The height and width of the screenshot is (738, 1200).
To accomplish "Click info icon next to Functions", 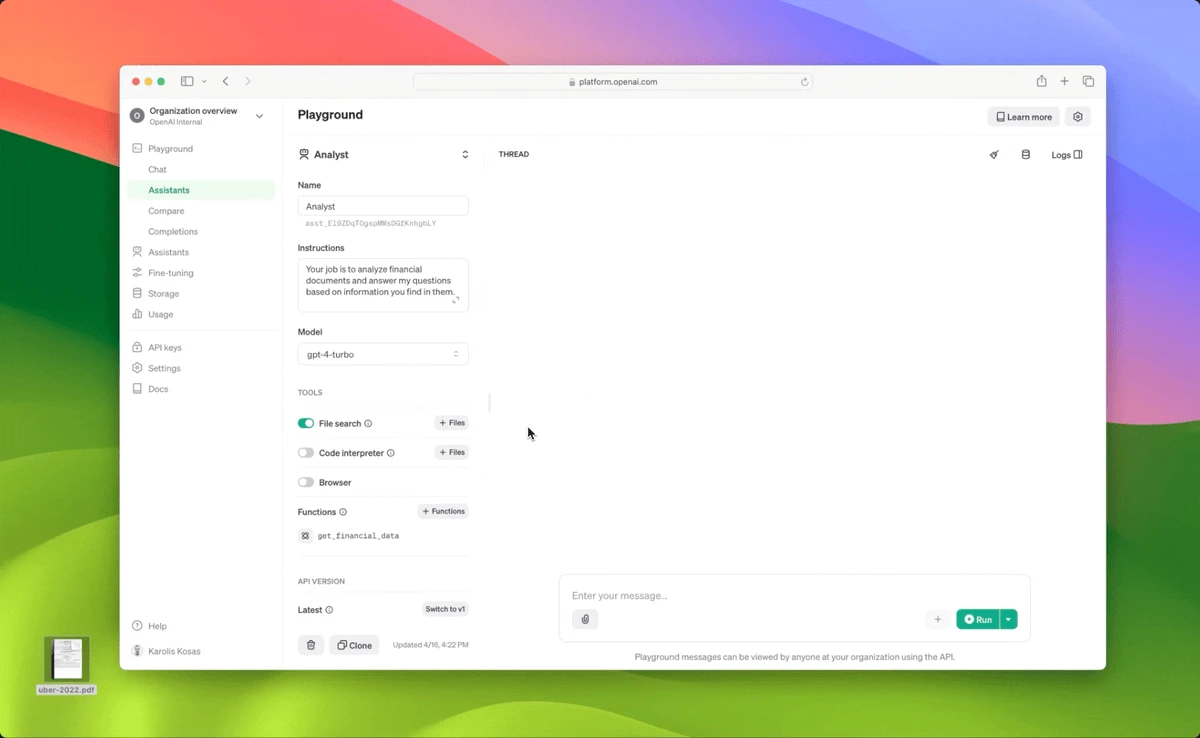I will [x=343, y=512].
